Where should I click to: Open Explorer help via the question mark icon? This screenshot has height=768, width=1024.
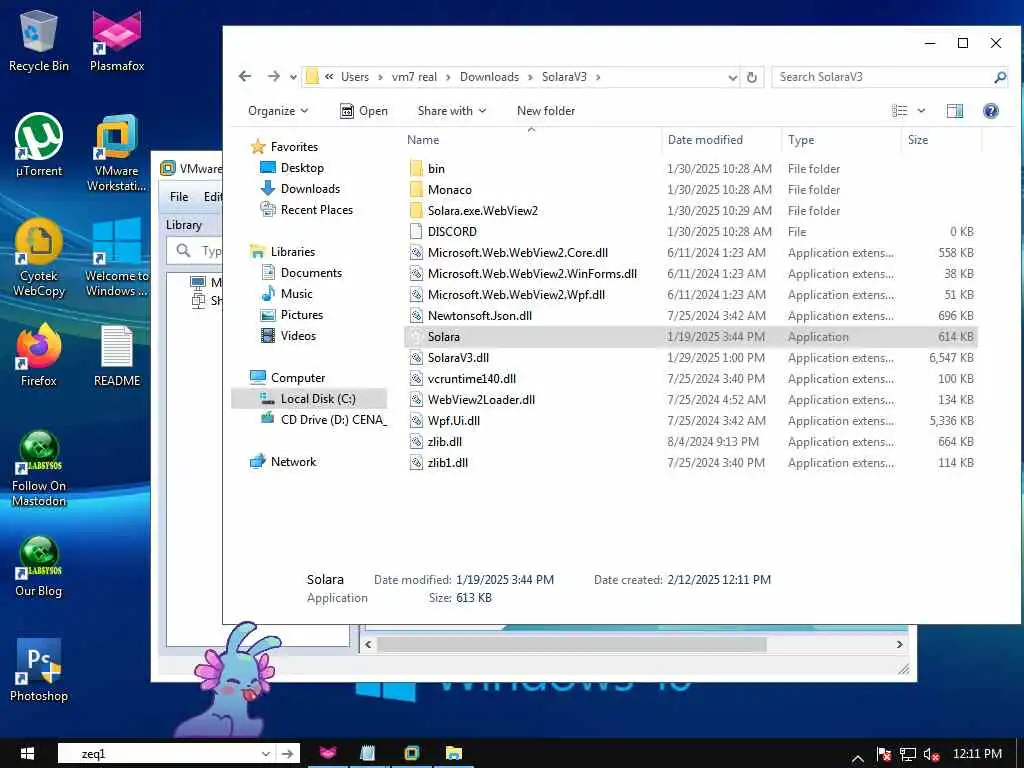(991, 111)
